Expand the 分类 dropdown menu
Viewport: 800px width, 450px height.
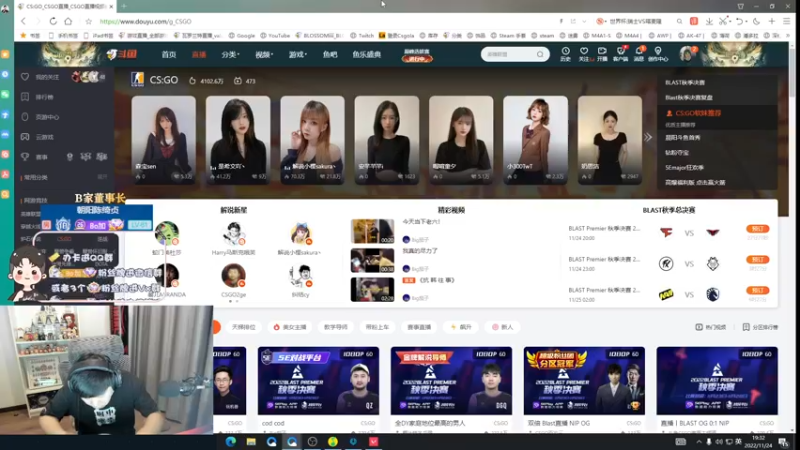[230, 55]
